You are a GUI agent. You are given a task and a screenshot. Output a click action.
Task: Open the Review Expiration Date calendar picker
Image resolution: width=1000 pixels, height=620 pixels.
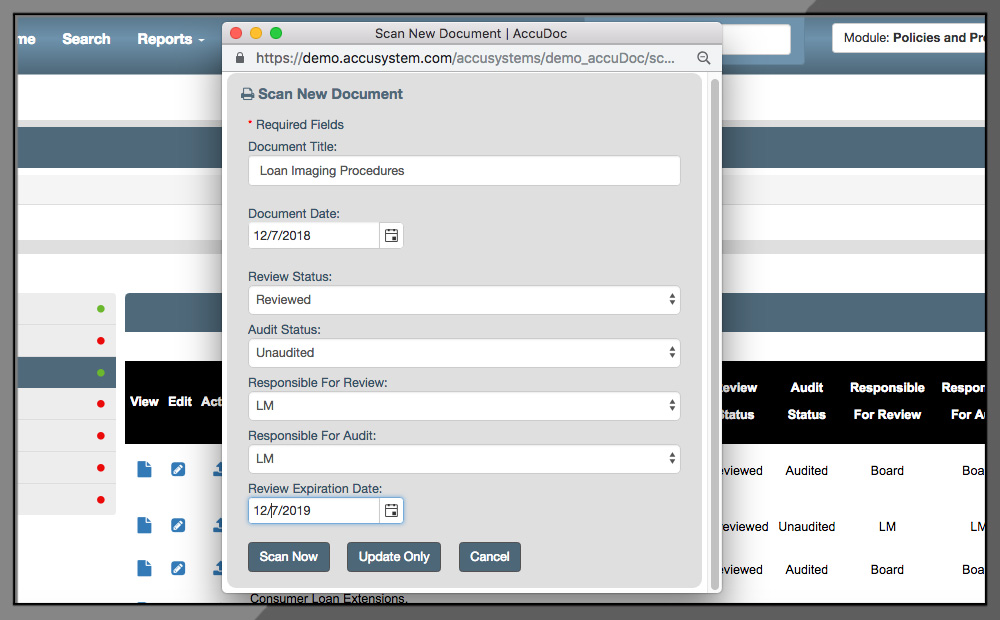coord(391,511)
